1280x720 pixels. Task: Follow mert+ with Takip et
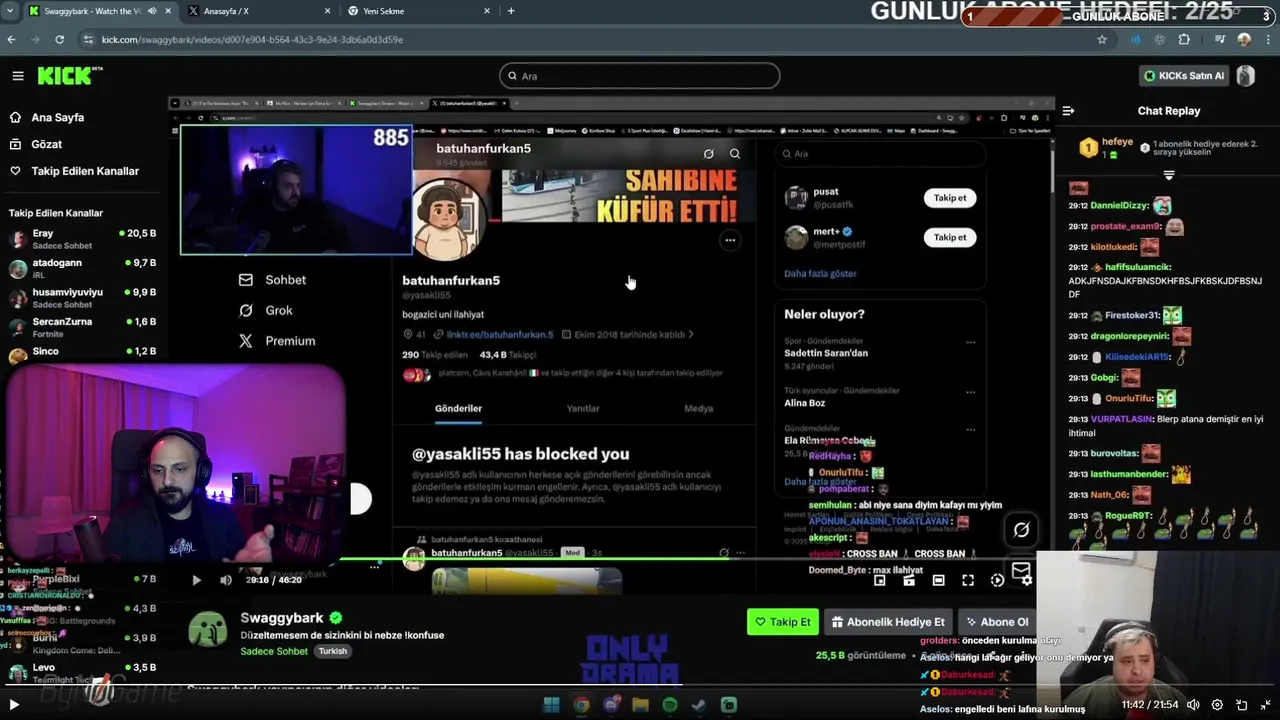pyautogui.click(x=950, y=238)
